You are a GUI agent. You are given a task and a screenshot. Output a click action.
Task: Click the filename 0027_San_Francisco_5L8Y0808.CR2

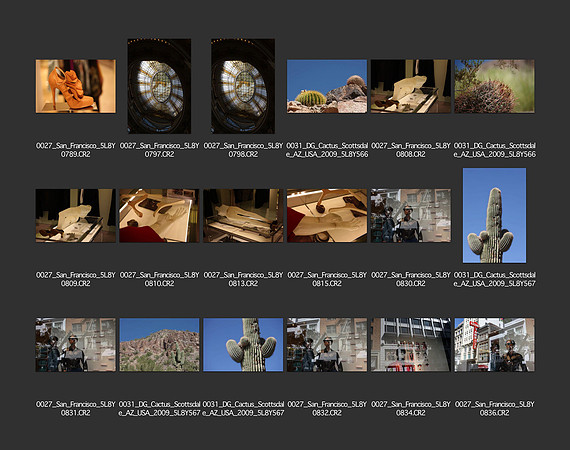pyautogui.click(x=411, y=150)
